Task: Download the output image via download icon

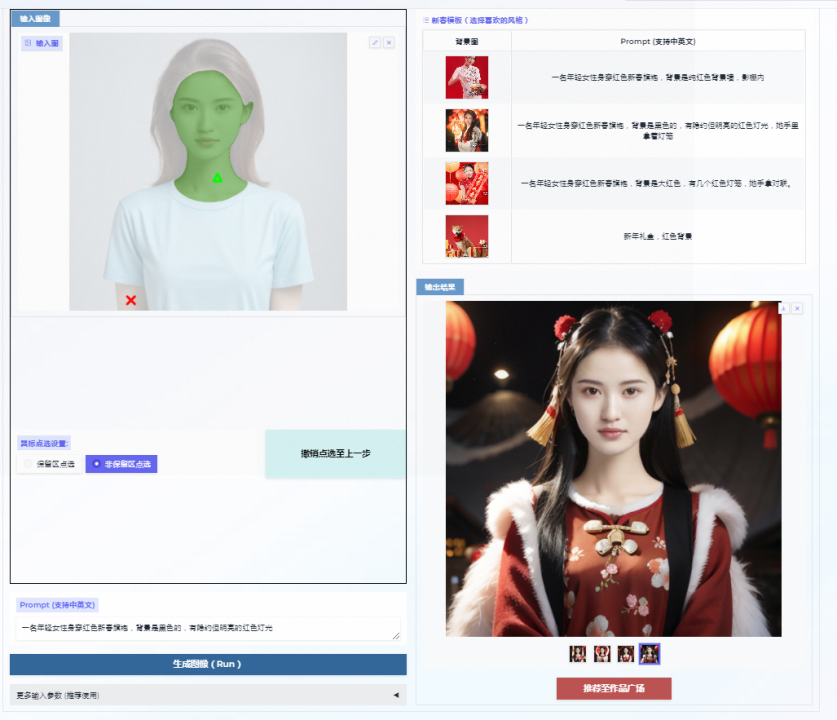Action: coord(784,308)
